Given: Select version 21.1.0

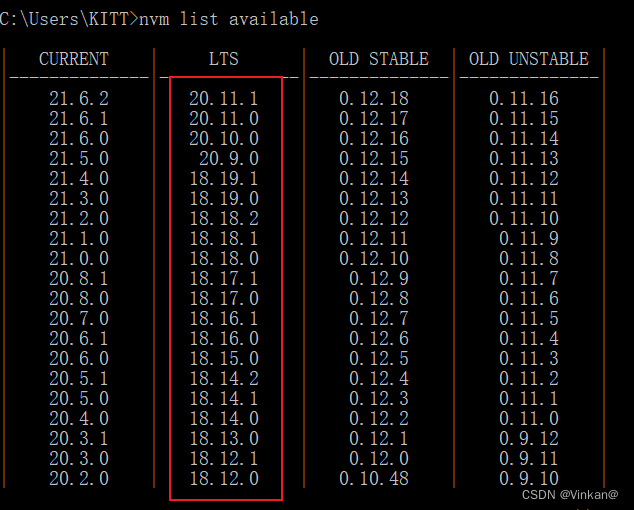Looking at the screenshot, I should (x=79, y=239).
